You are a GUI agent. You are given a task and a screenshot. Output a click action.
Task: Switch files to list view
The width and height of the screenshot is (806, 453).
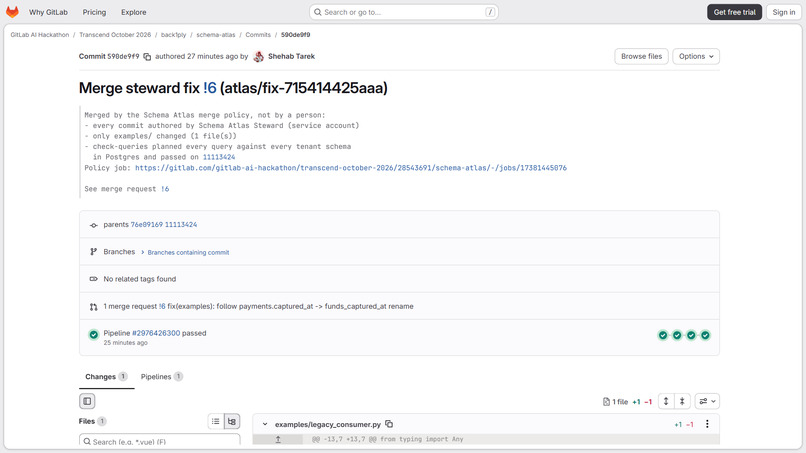pos(216,422)
